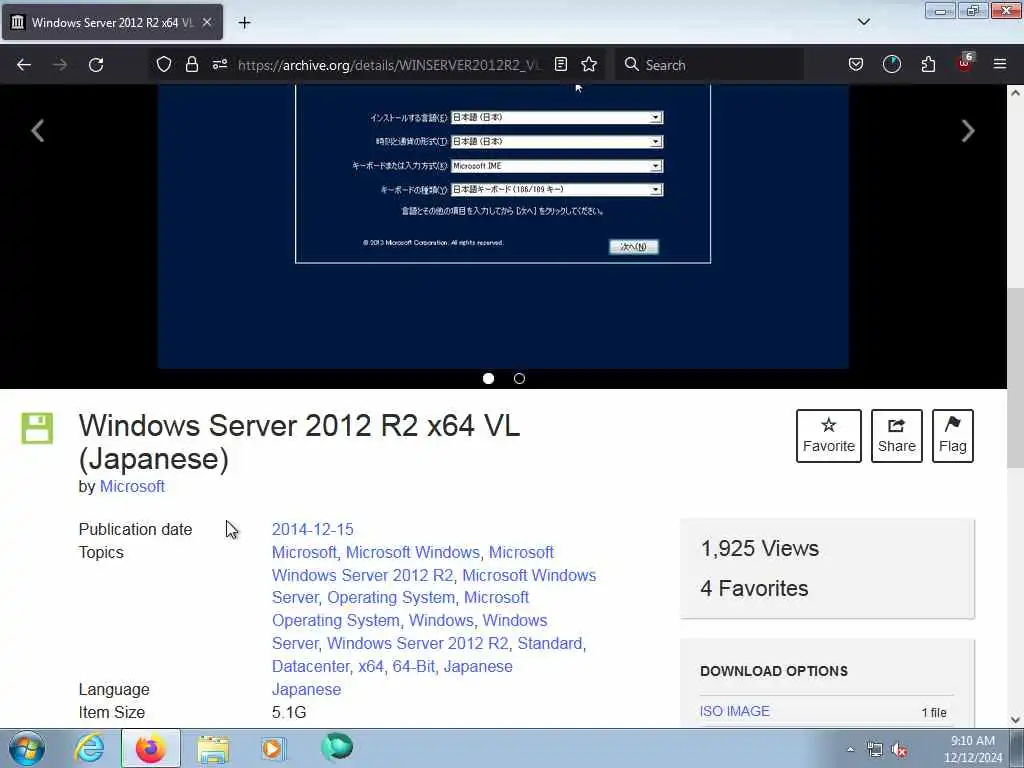Open a new browser tab

244,23
